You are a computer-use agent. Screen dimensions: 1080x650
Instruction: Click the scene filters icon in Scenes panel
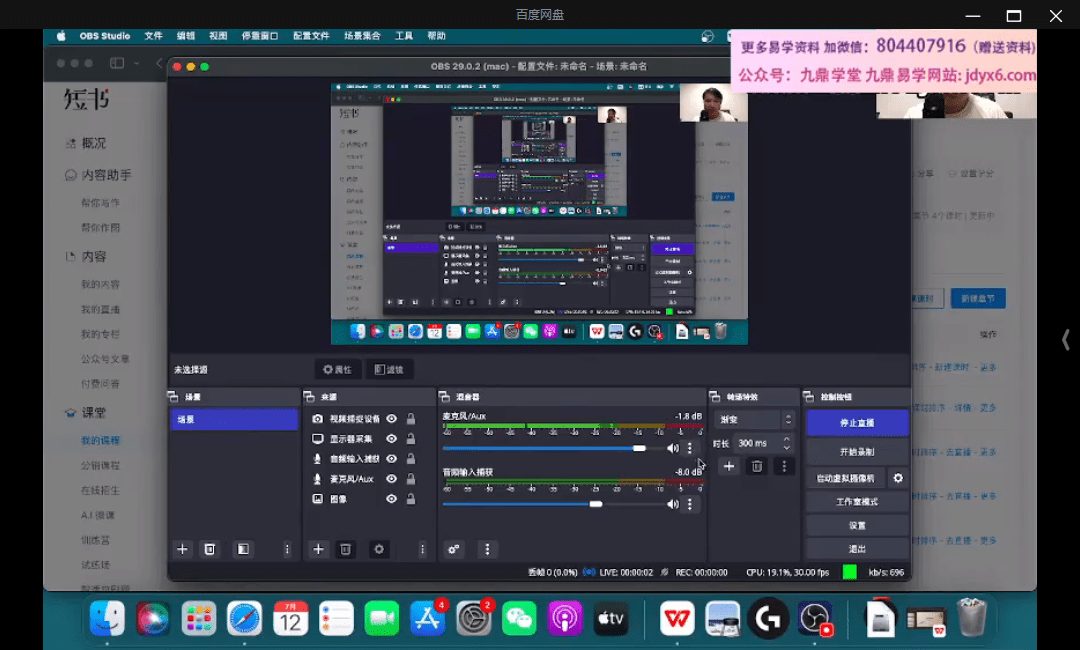242,549
